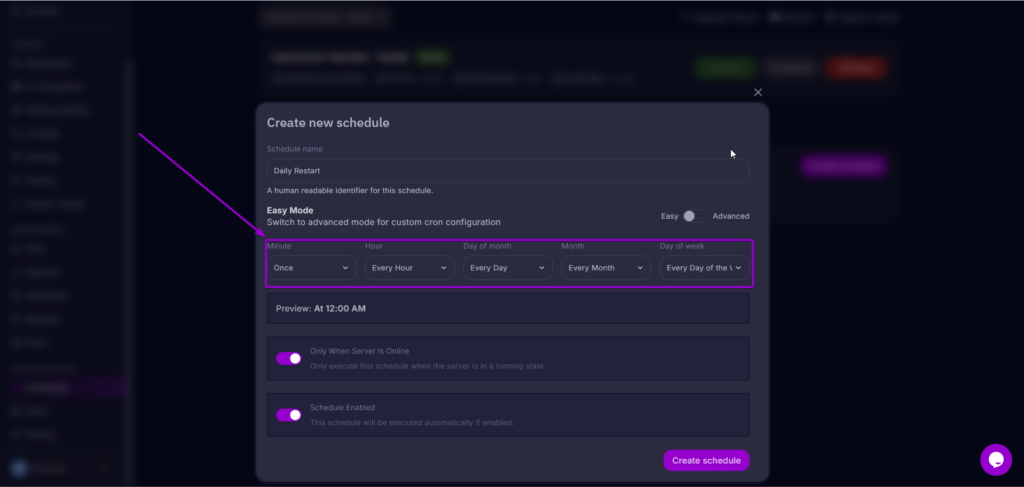Click the Create new schedule heading
This screenshot has height=487, width=1024.
pos(328,123)
